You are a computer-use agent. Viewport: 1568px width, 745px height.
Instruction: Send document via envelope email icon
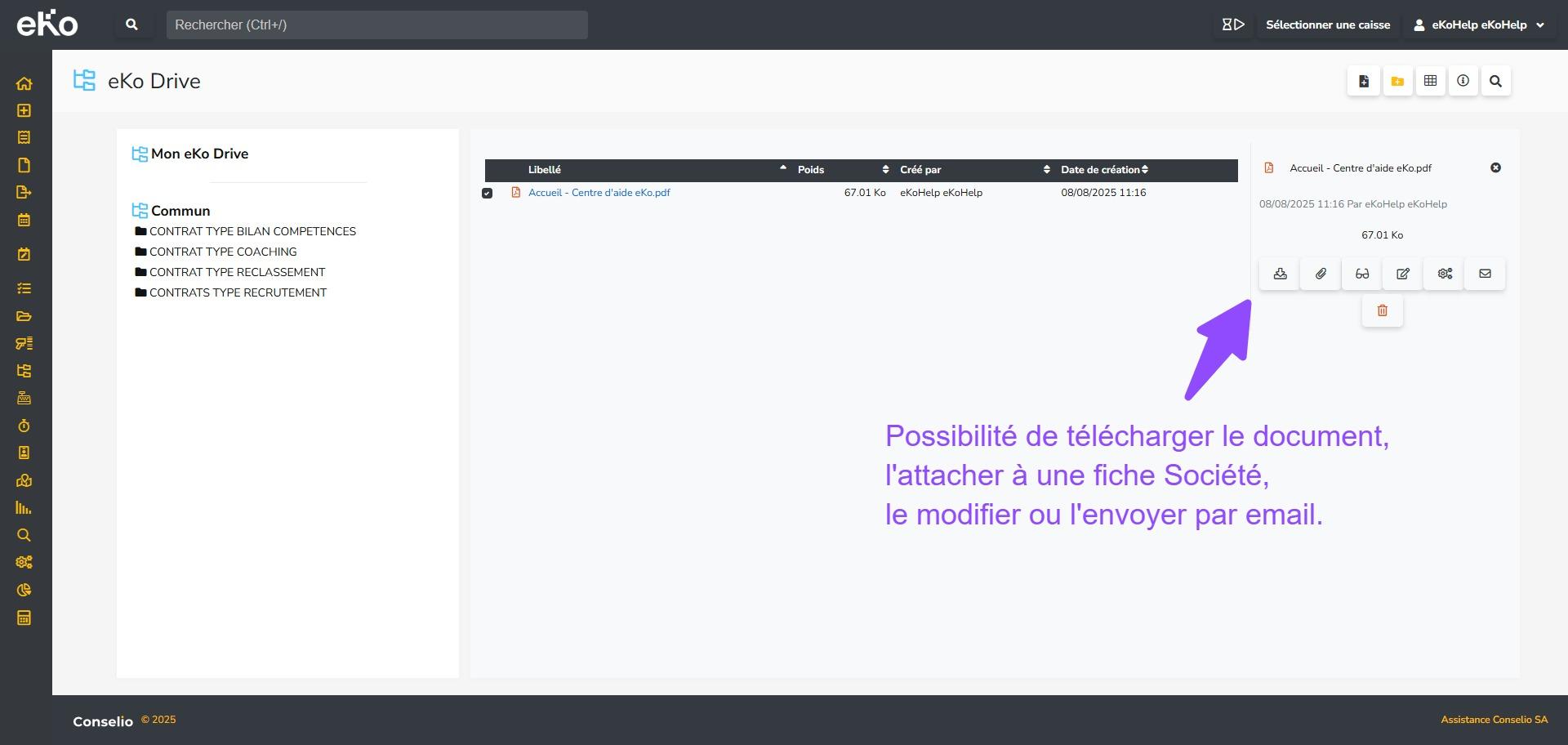coord(1485,274)
